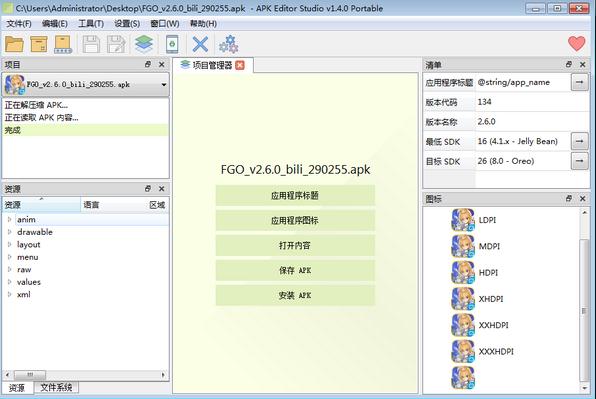This screenshot has width=596, height=399.
Task: Expand the xml resource folder
Action: [10, 294]
